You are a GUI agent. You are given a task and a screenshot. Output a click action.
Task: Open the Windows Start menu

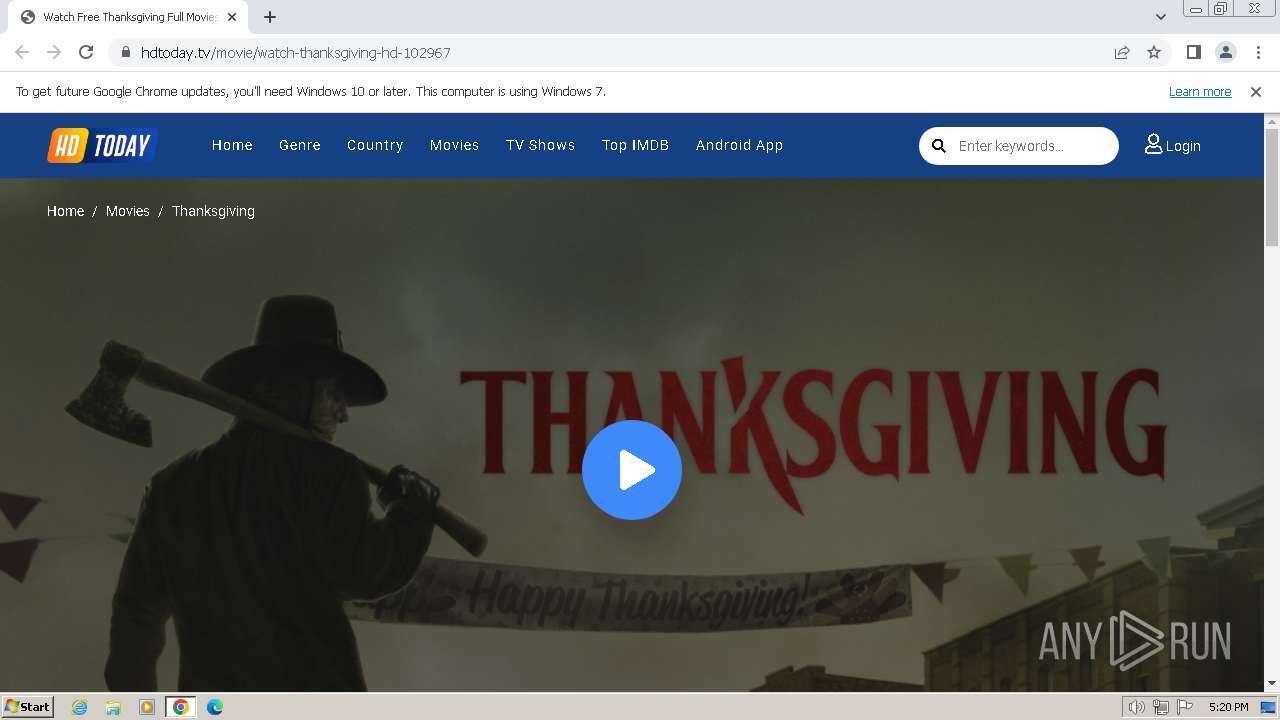tap(28, 706)
